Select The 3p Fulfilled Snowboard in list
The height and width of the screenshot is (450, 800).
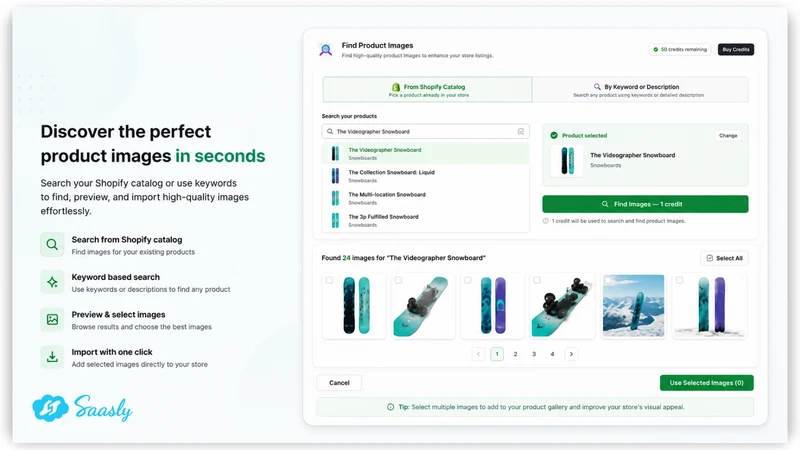pos(426,220)
